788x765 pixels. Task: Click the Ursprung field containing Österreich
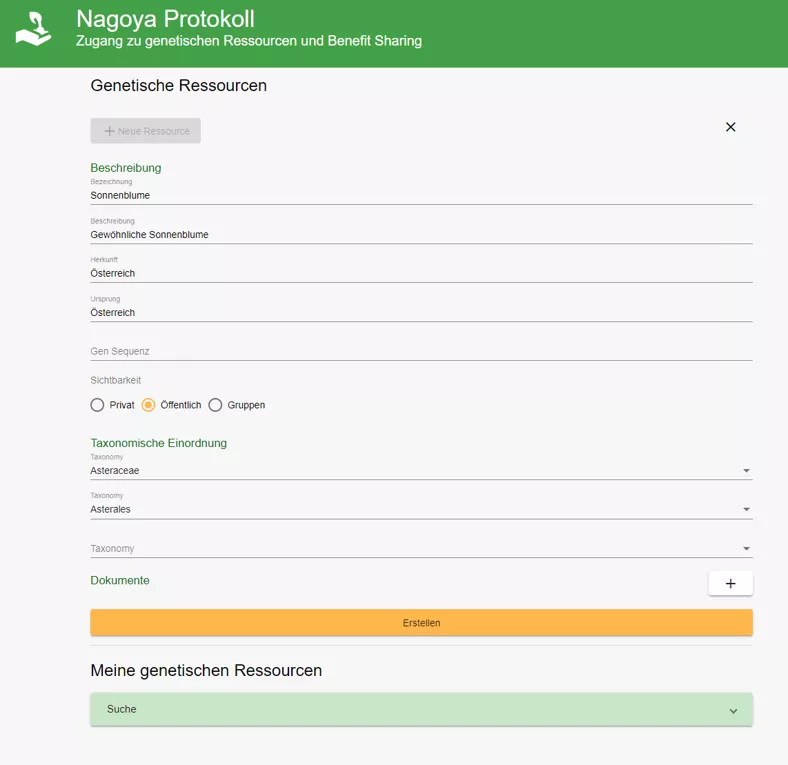coord(420,312)
